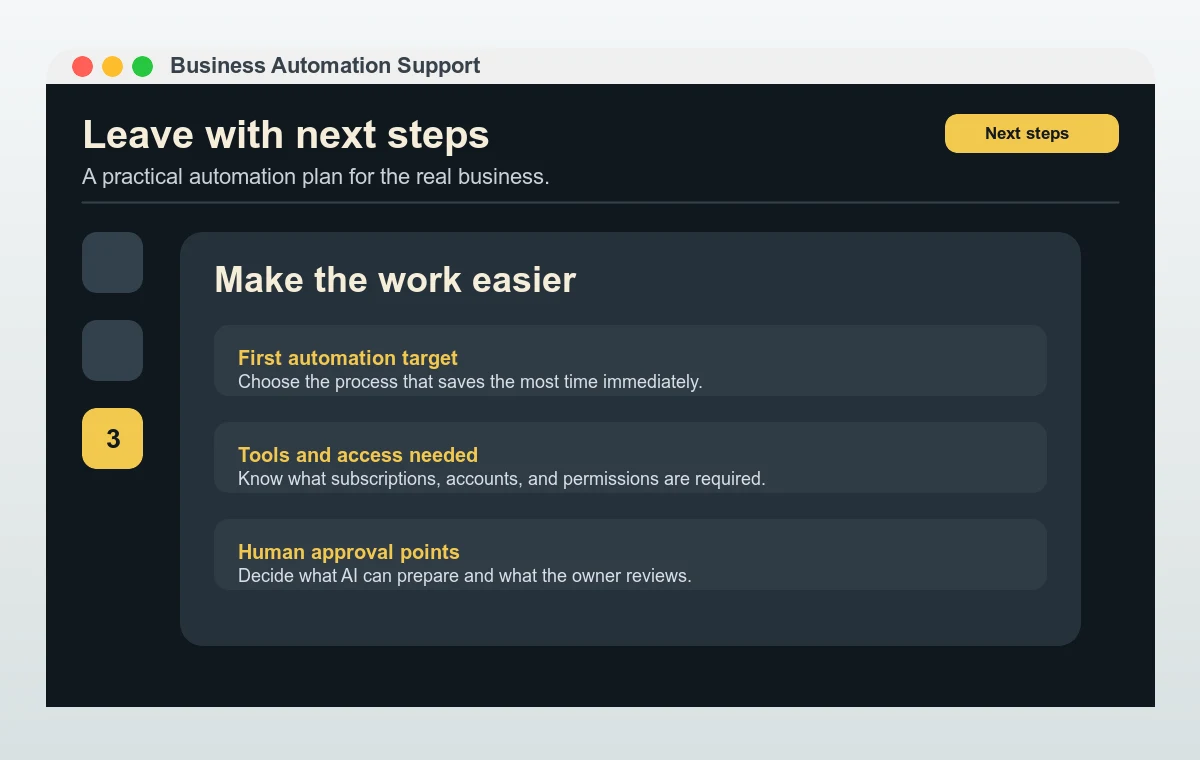The height and width of the screenshot is (760, 1200).
Task: Close the window with the red button
Action: tap(83, 67)
